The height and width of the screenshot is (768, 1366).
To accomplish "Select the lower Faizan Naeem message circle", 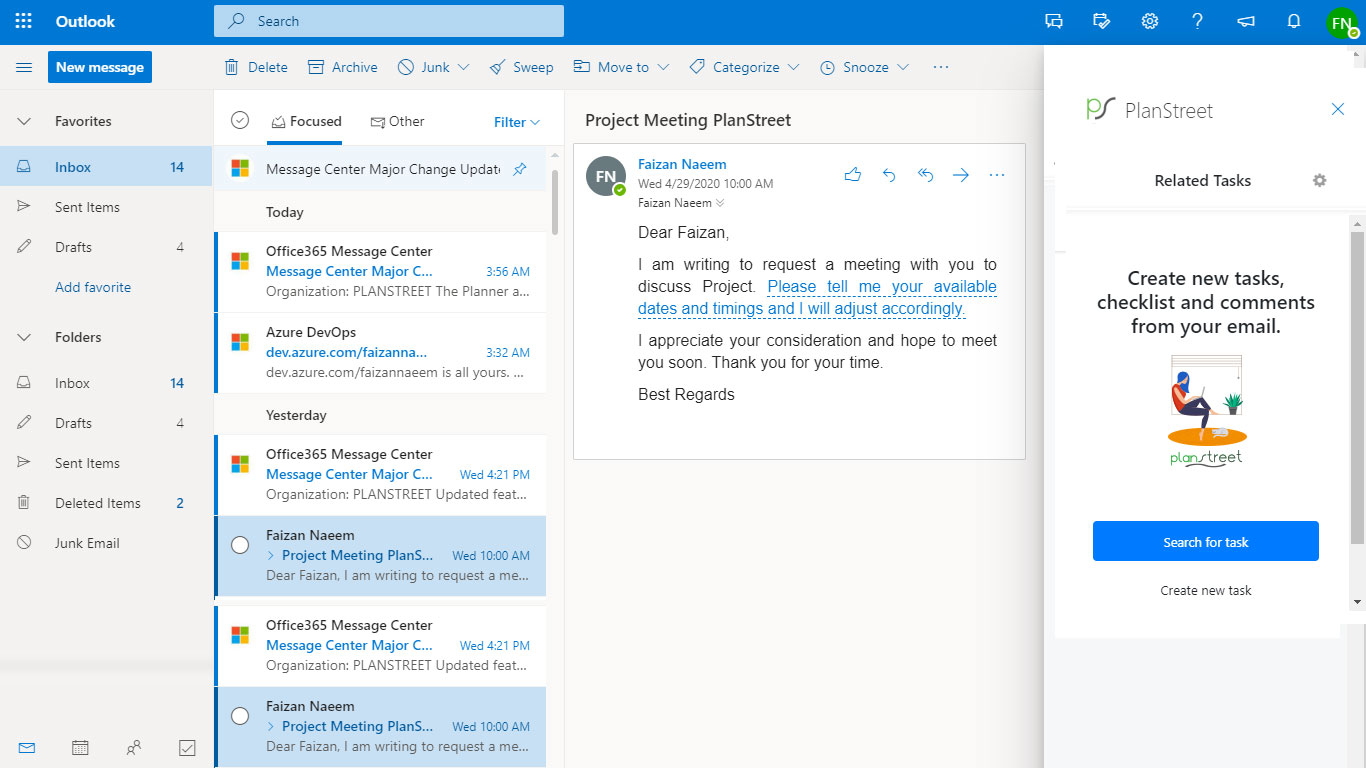I will tap(240, 716).
